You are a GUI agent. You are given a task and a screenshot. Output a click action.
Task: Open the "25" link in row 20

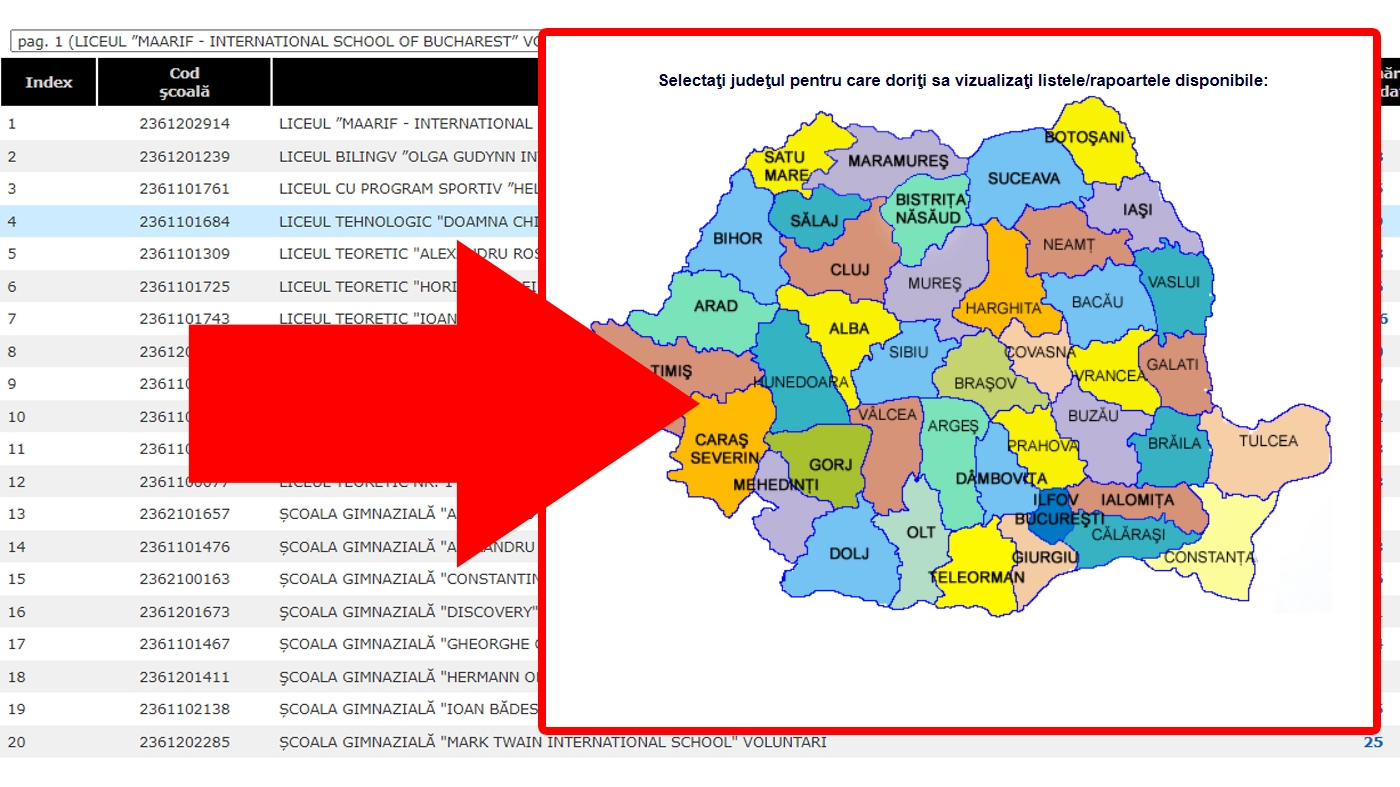click(1373, 742)
